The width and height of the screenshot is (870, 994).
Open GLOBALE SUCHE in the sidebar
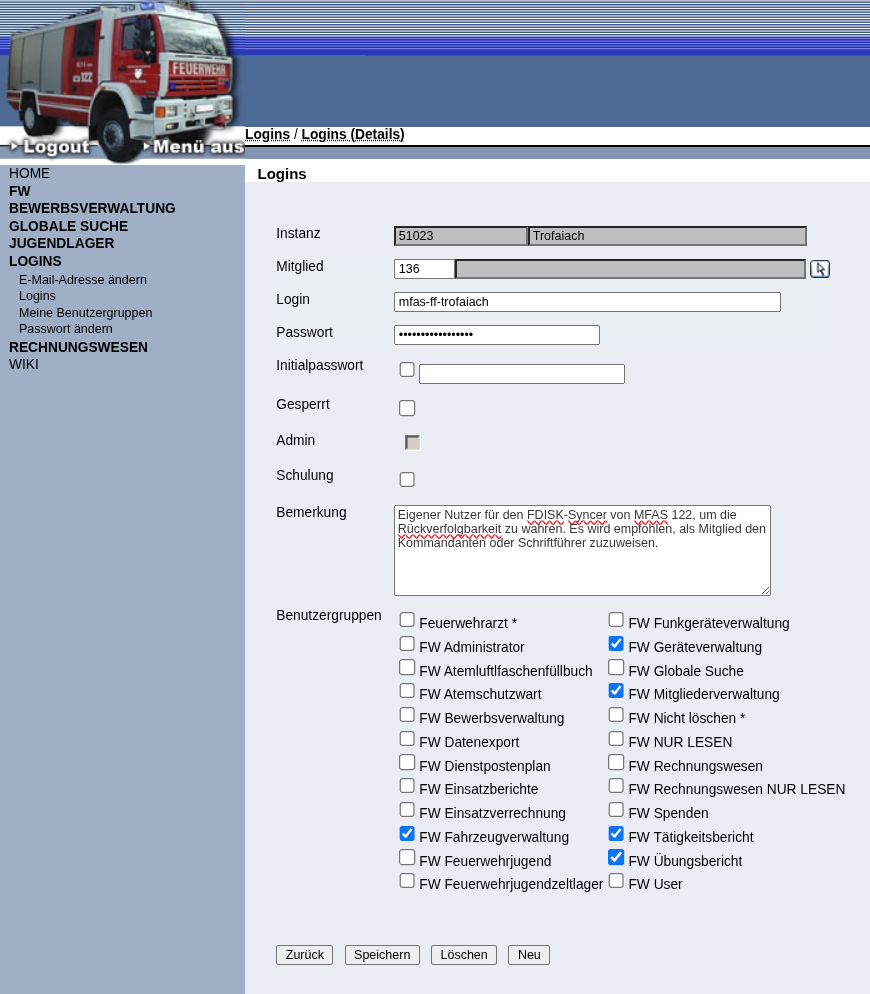click(x=68, y=226)
